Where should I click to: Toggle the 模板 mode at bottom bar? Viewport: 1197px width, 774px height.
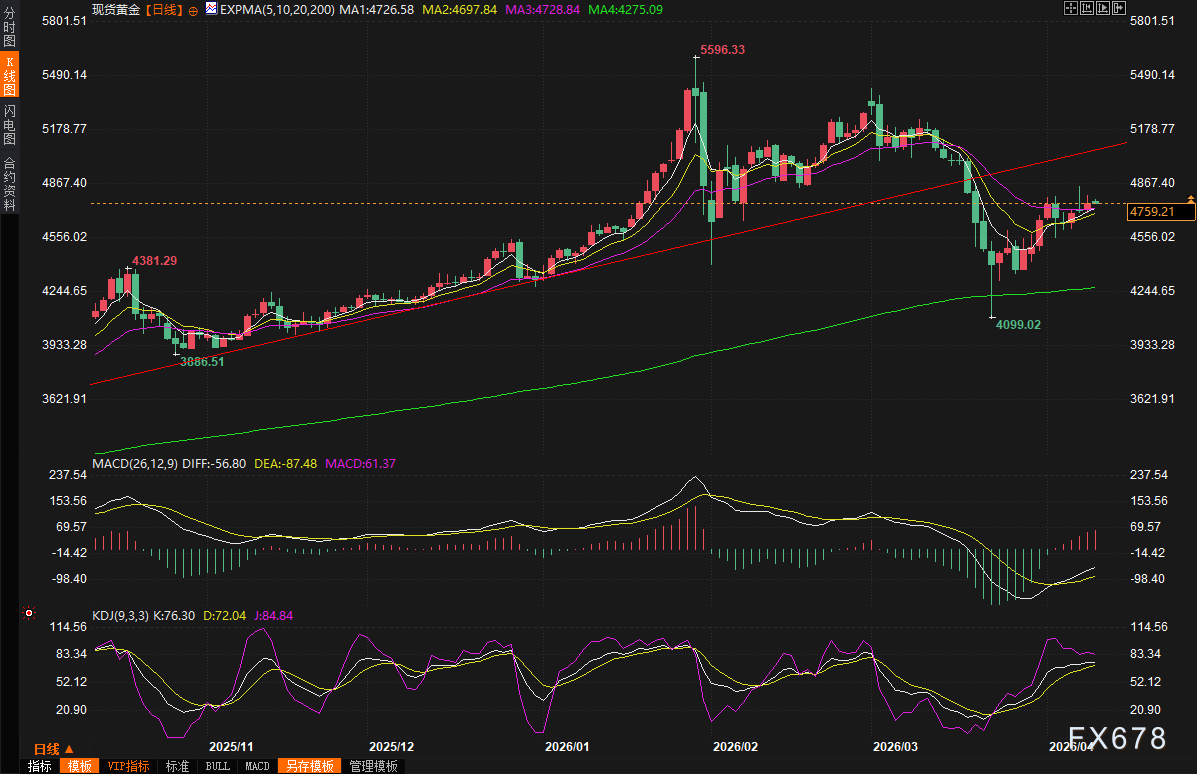tap(79, 766)
